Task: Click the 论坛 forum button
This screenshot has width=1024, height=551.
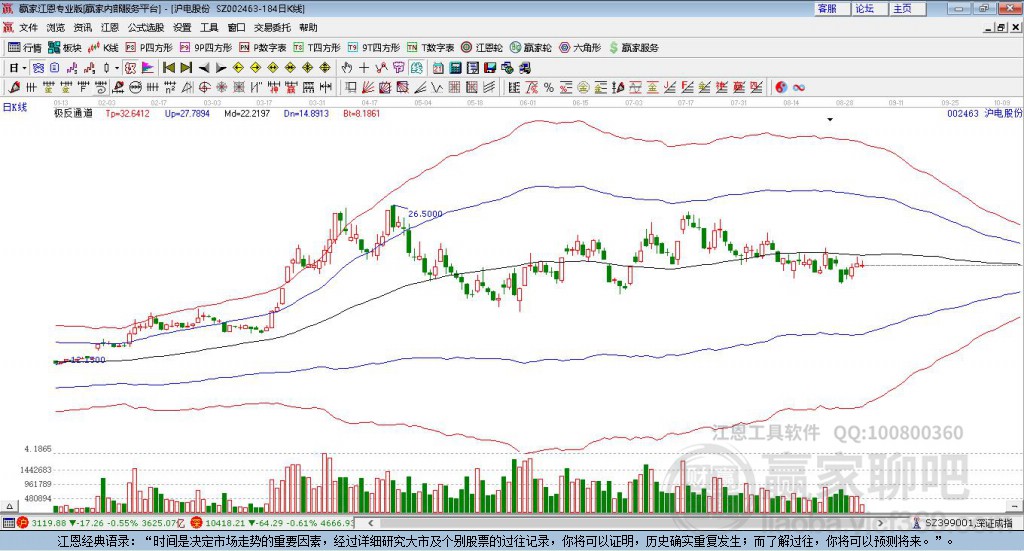Action: point(870,8)
